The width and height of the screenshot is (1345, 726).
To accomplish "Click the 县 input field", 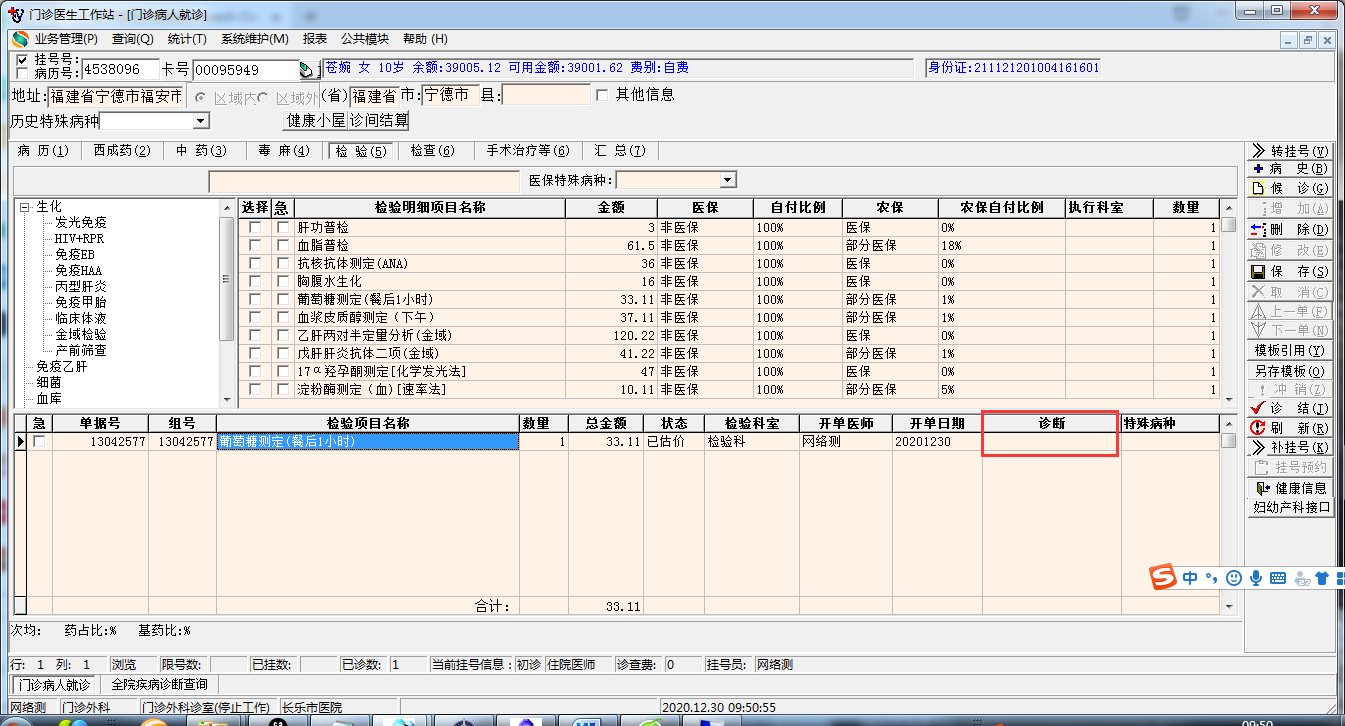I will pyautogui.click(x=546, y=95).
